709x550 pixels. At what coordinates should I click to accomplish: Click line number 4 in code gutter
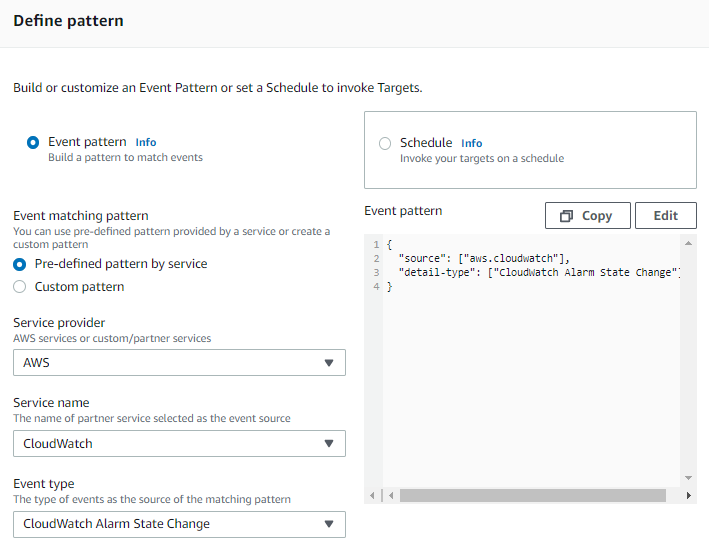[x=376, y=287]
